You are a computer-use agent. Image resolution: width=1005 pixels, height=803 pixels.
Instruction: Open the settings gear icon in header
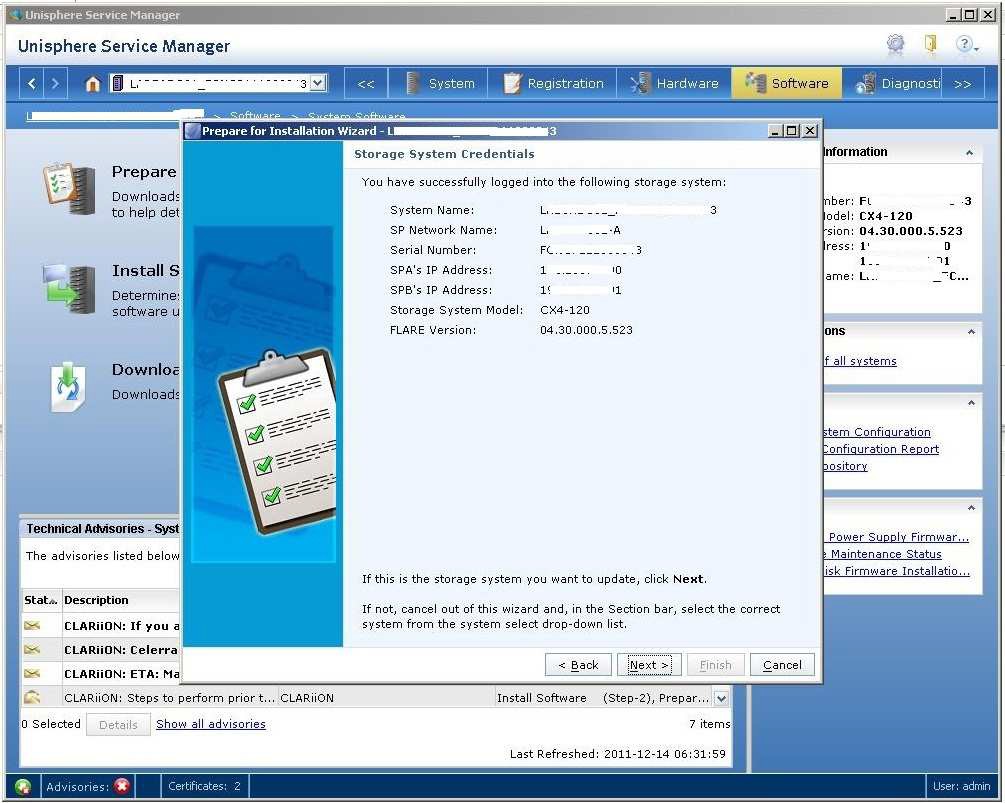pyautogui.click(x=895, y=44)
